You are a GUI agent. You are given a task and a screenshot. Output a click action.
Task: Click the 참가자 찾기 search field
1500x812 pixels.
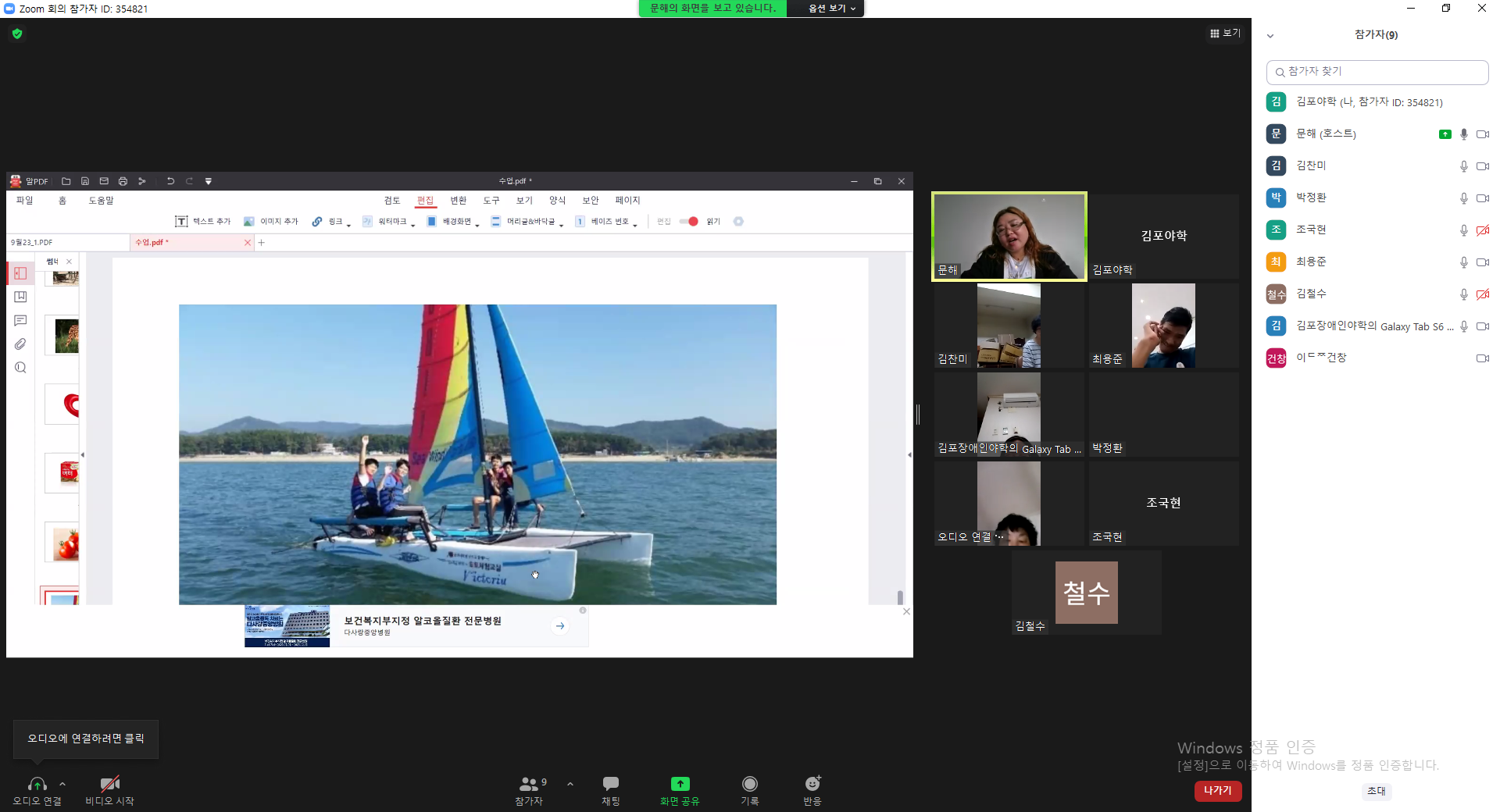[x=1377, y=72]
